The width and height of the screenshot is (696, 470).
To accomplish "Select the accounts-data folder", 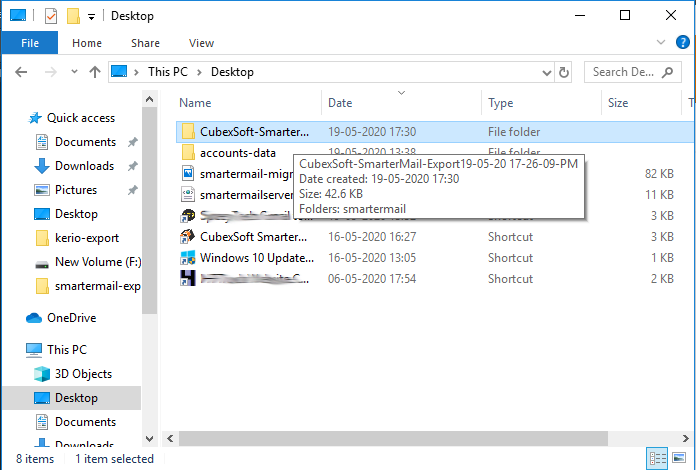I will tap(237, 153).
